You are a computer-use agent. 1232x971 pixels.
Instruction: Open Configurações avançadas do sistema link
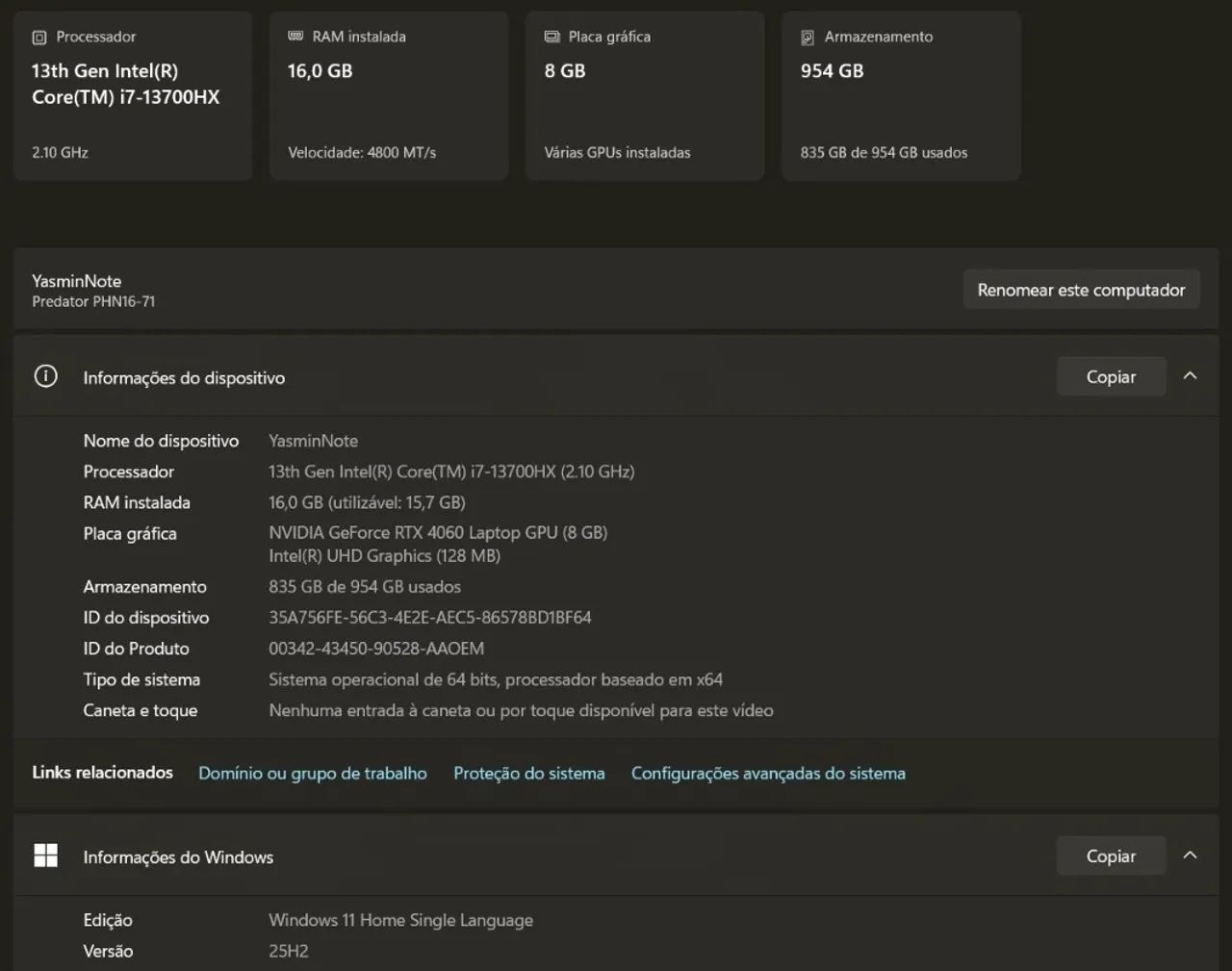pyautogui.click(x=768, y=773)
